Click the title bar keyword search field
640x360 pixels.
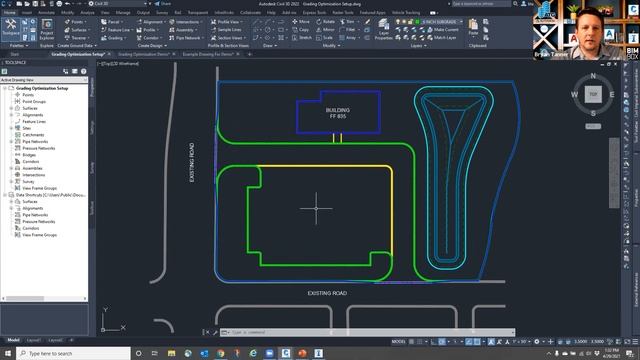(481, 4)
